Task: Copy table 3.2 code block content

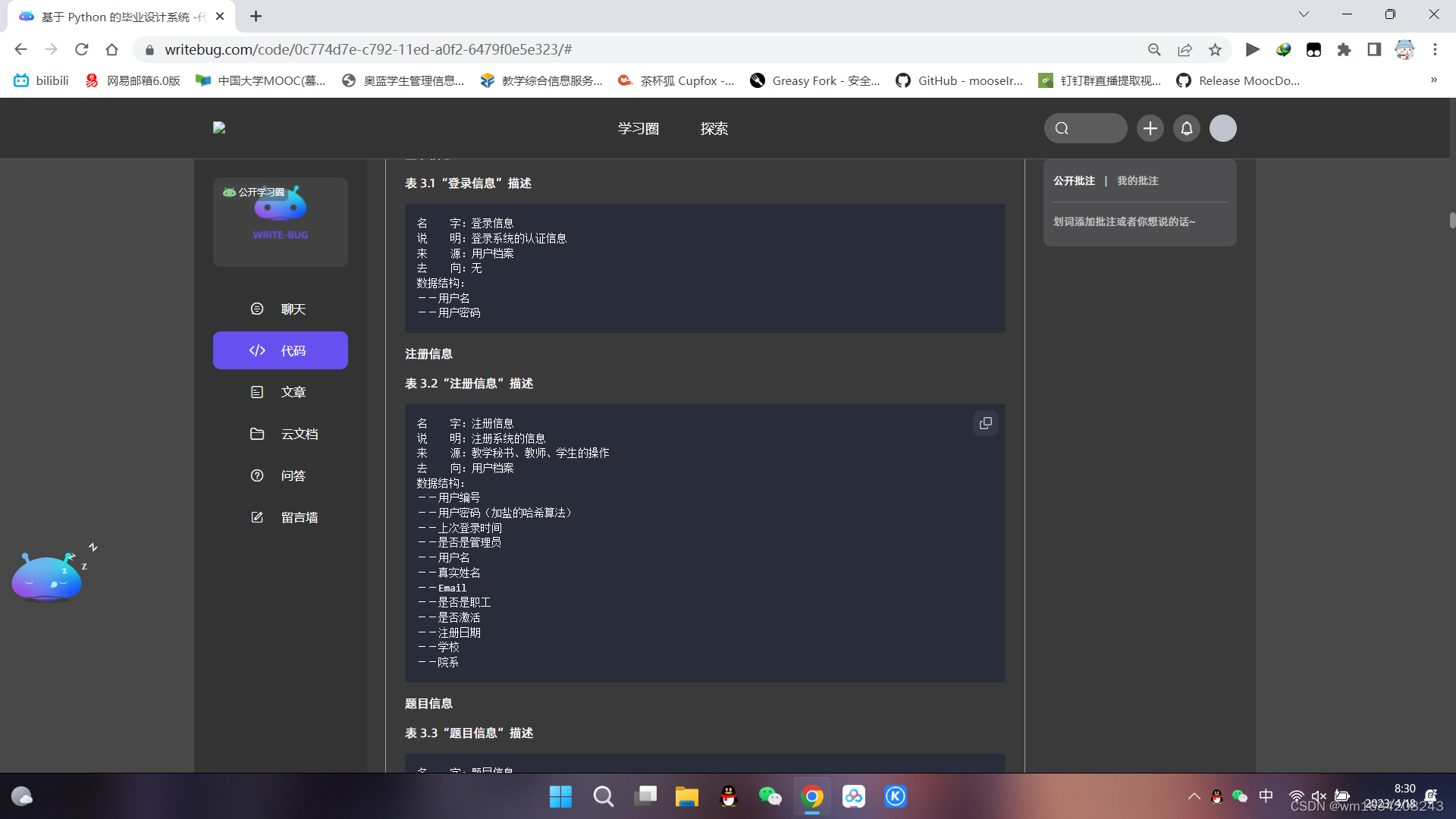Action: click(x=985, y=423)
